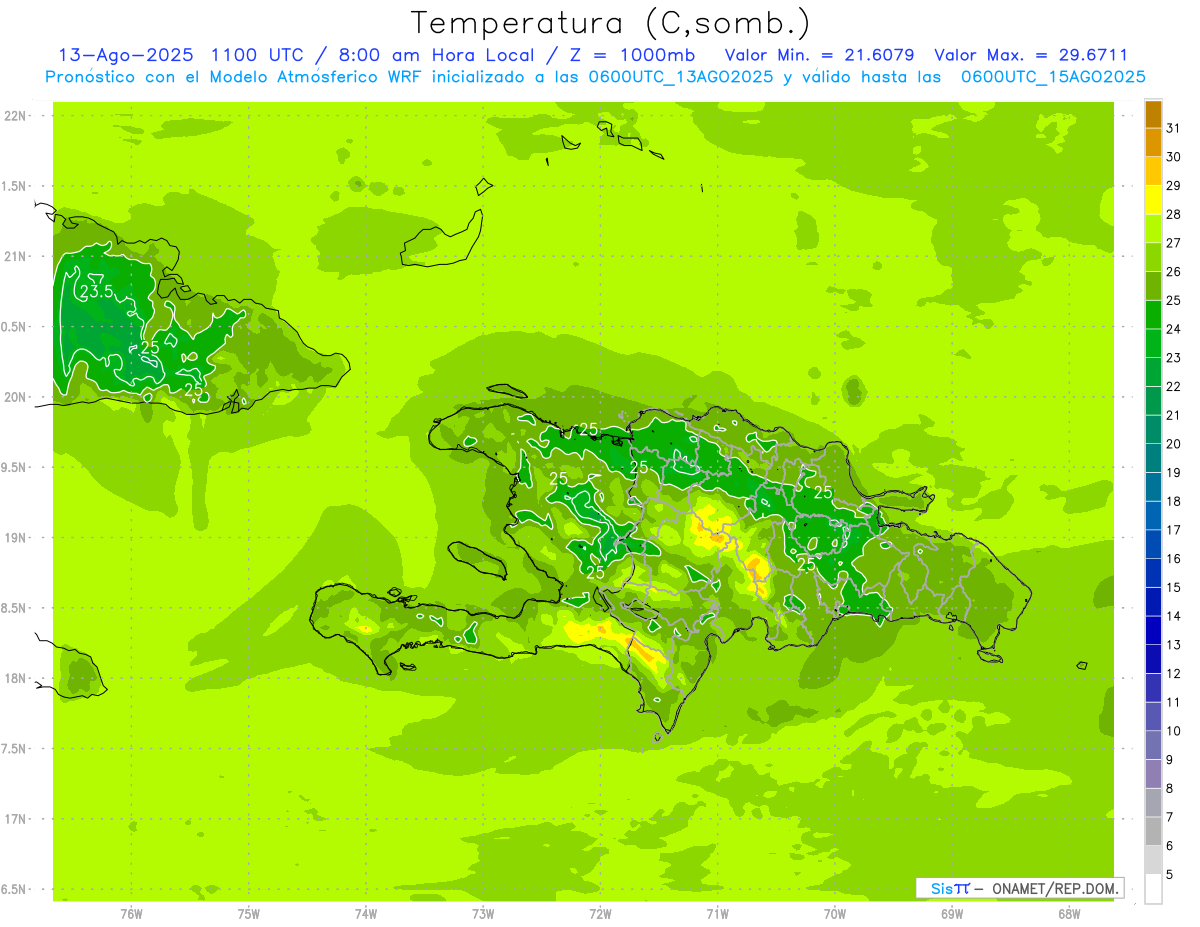Viewport: 1200px width, 927px height.
Task: Click the legend value "18"
Action: (x=1174, y=501)
